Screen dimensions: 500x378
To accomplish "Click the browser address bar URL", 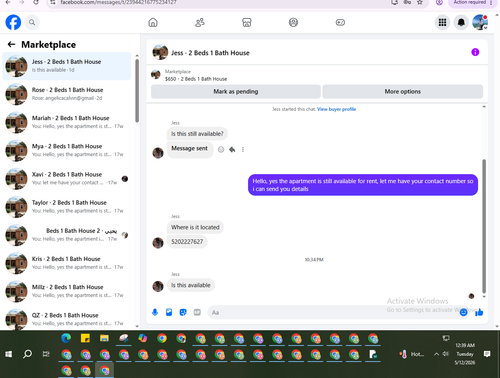I will [118, 3].
